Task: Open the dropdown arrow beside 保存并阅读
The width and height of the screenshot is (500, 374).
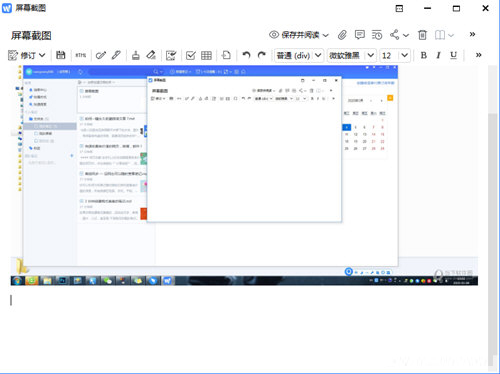Action: click(326, 35)
